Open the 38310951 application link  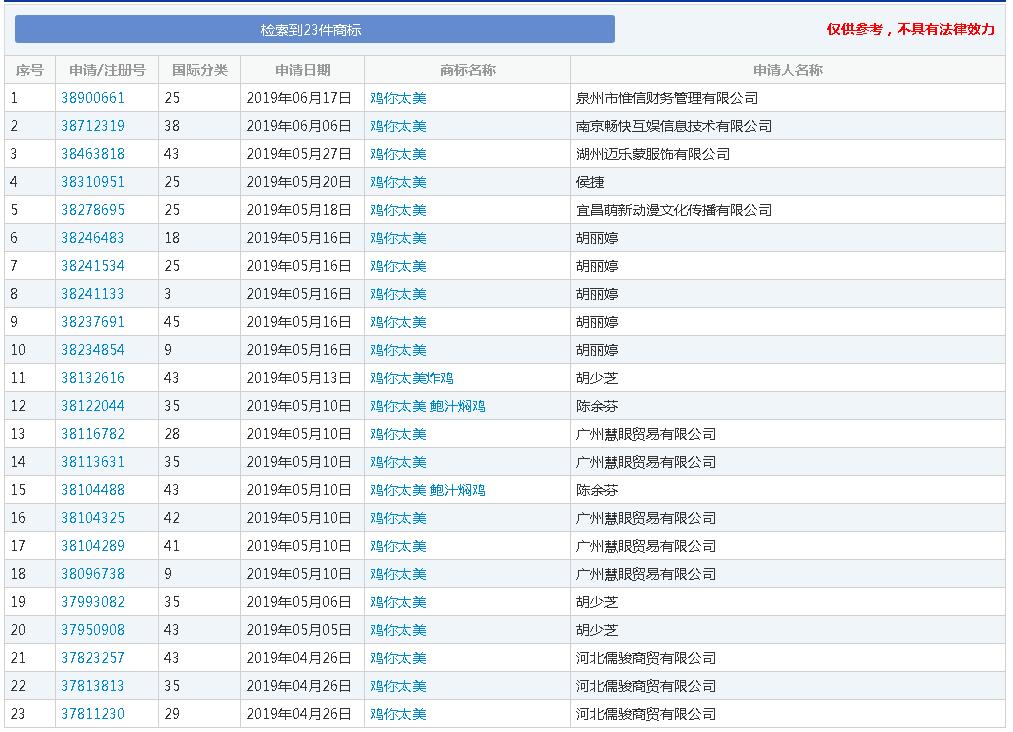[93, 182]
